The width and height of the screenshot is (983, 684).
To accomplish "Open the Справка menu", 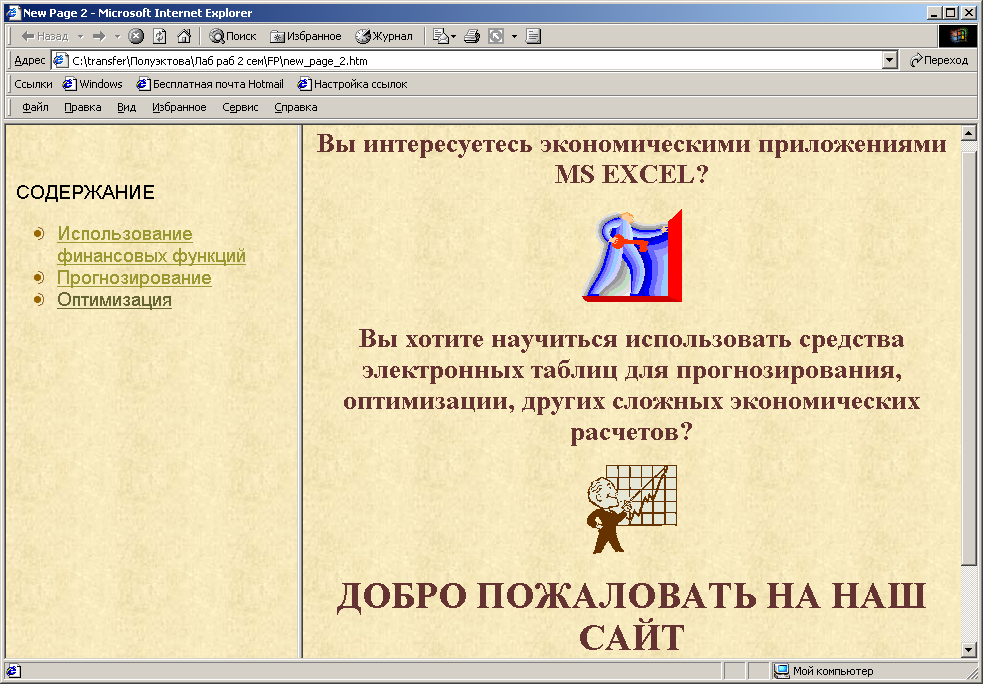I will coord(296,107).
